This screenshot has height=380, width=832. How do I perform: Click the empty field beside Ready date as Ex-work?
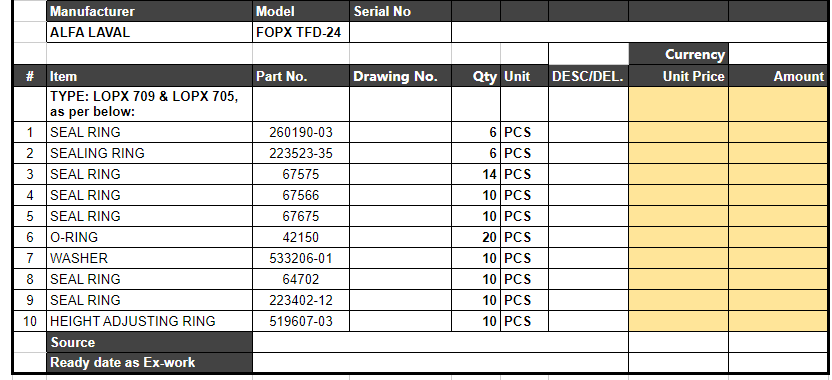[440, 362]
